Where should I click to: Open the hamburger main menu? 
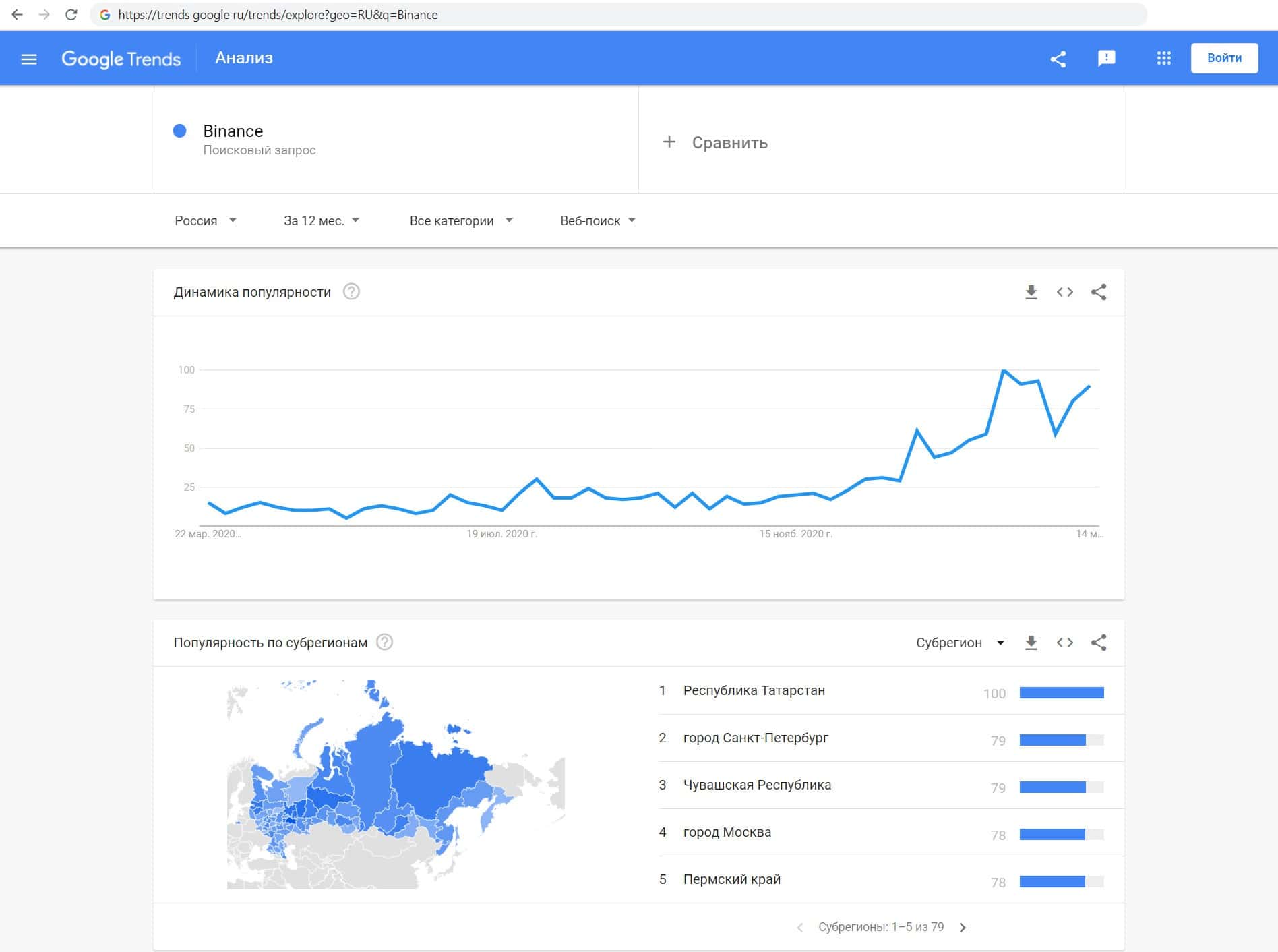[29, 59]
